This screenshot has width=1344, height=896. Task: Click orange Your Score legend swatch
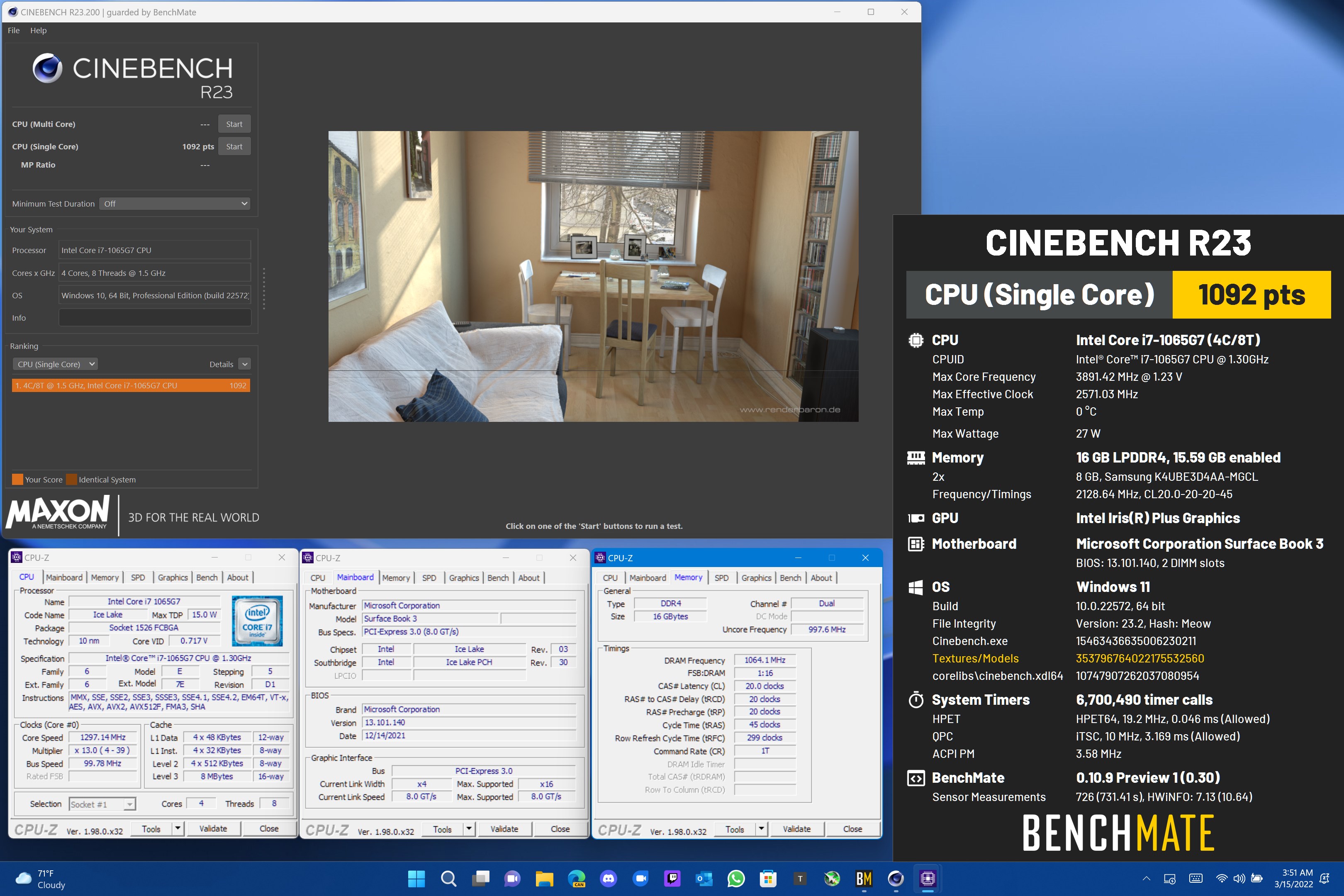tap(18, 480)
